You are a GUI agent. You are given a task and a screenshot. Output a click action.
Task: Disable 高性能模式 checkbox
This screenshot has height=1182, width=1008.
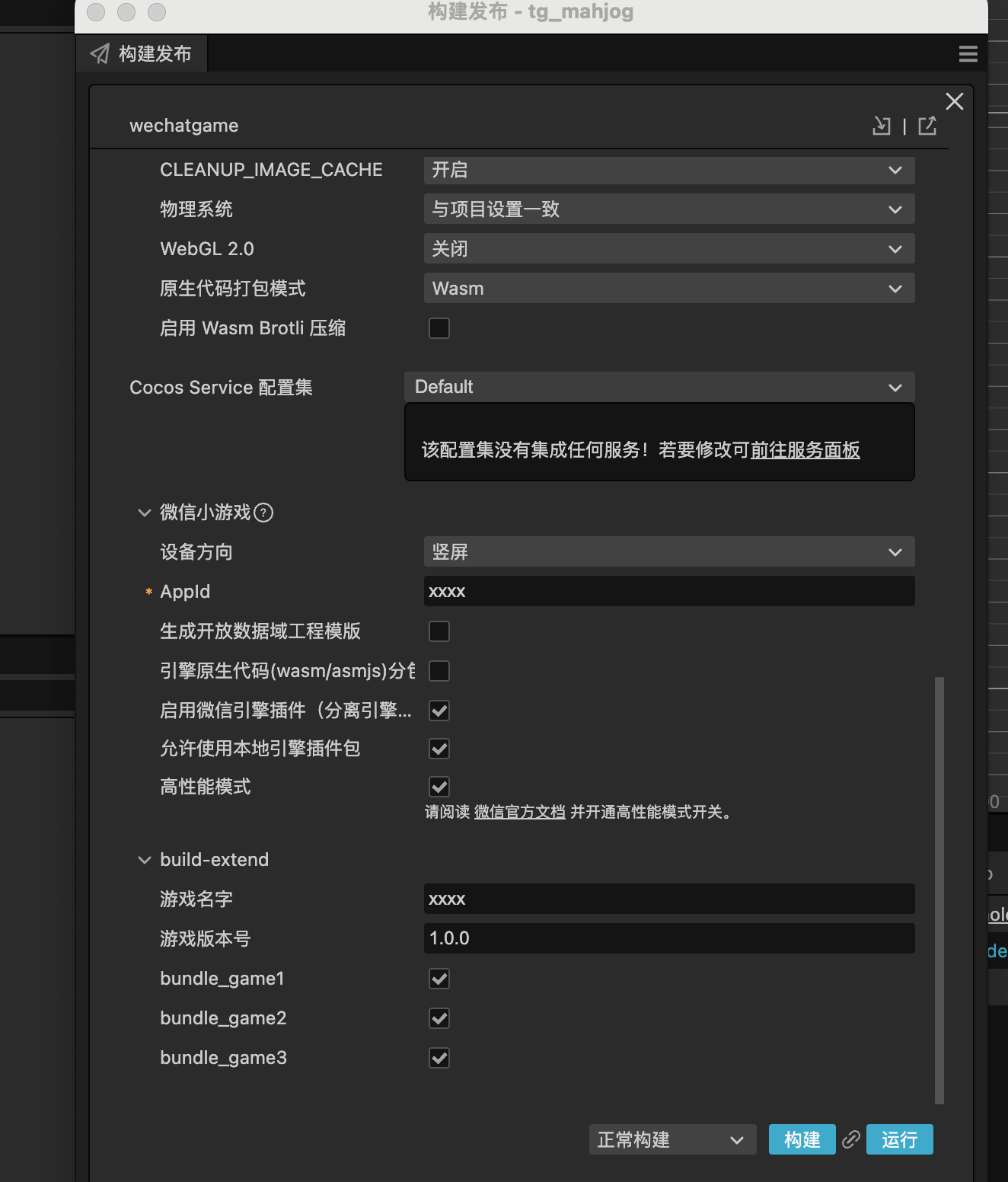click(439, 787)
